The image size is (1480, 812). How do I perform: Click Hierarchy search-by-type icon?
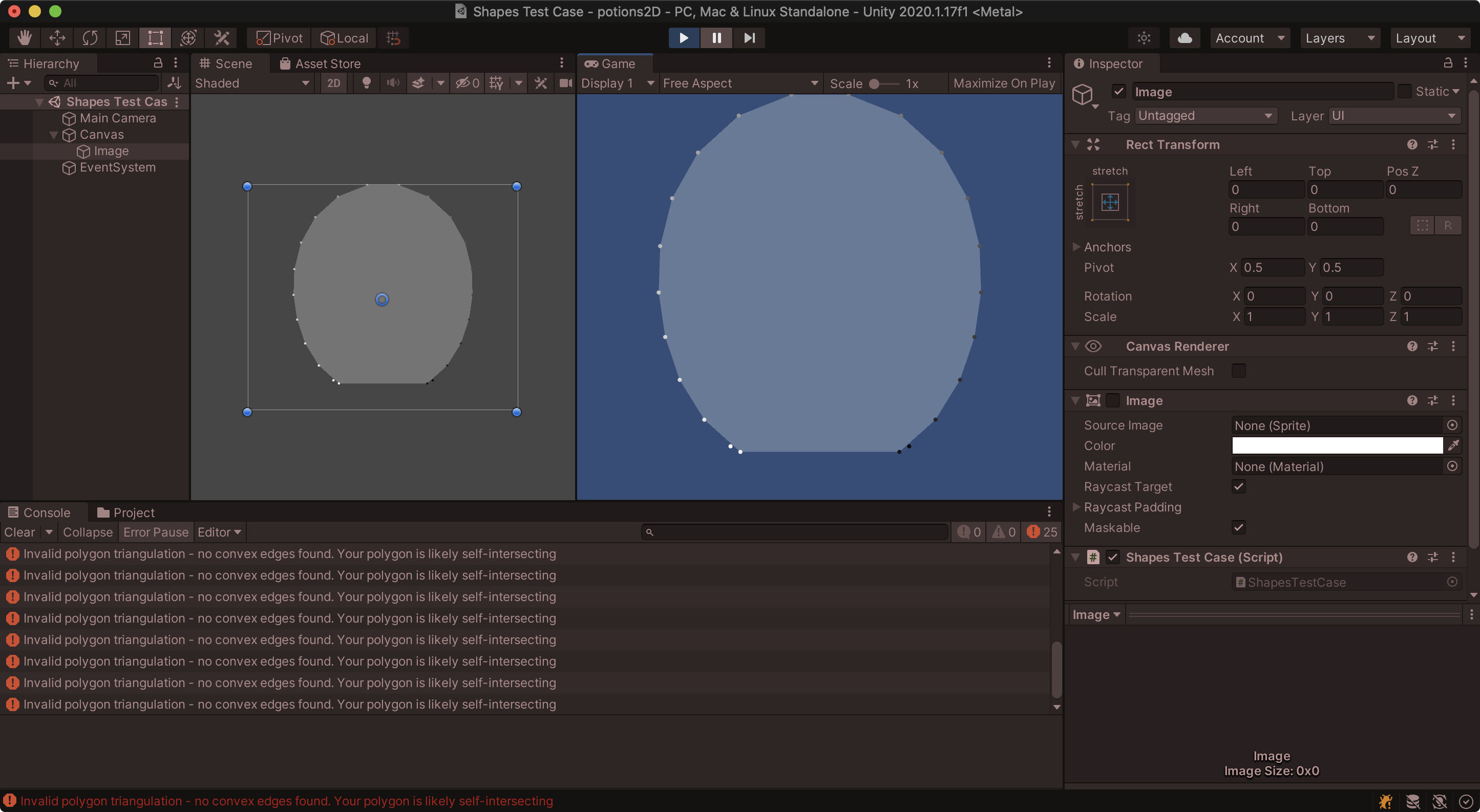[x=174, y=83]
